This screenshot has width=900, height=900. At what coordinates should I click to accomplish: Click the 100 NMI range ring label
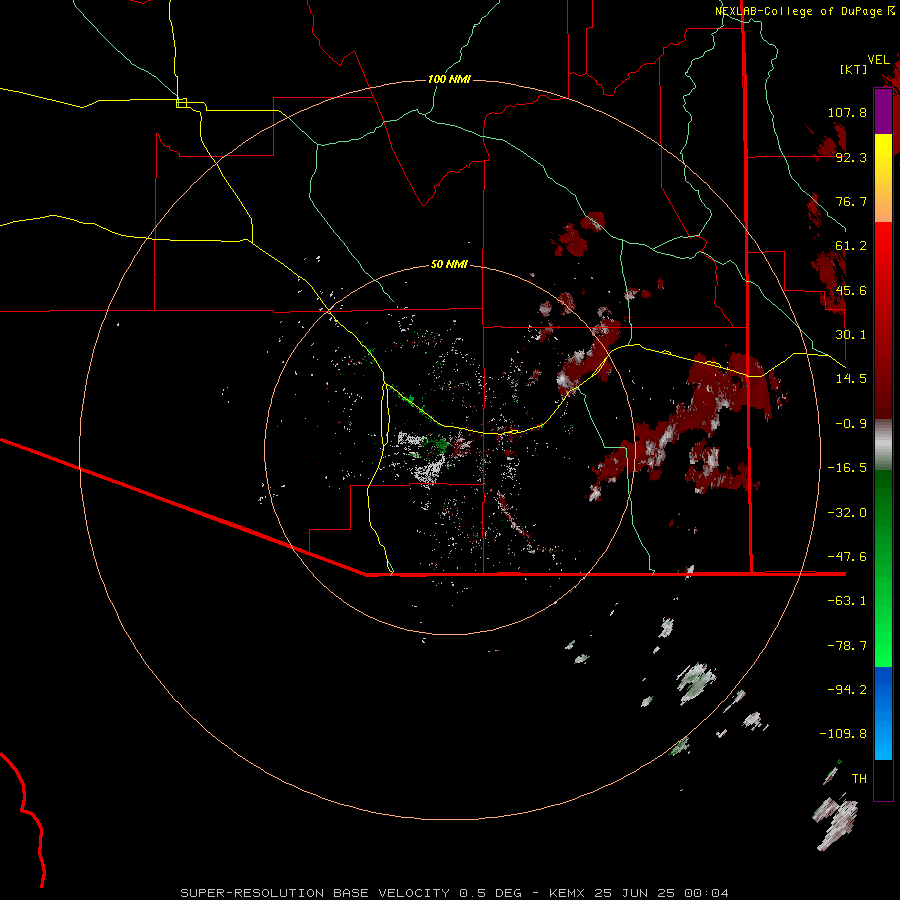coord(449,79)
